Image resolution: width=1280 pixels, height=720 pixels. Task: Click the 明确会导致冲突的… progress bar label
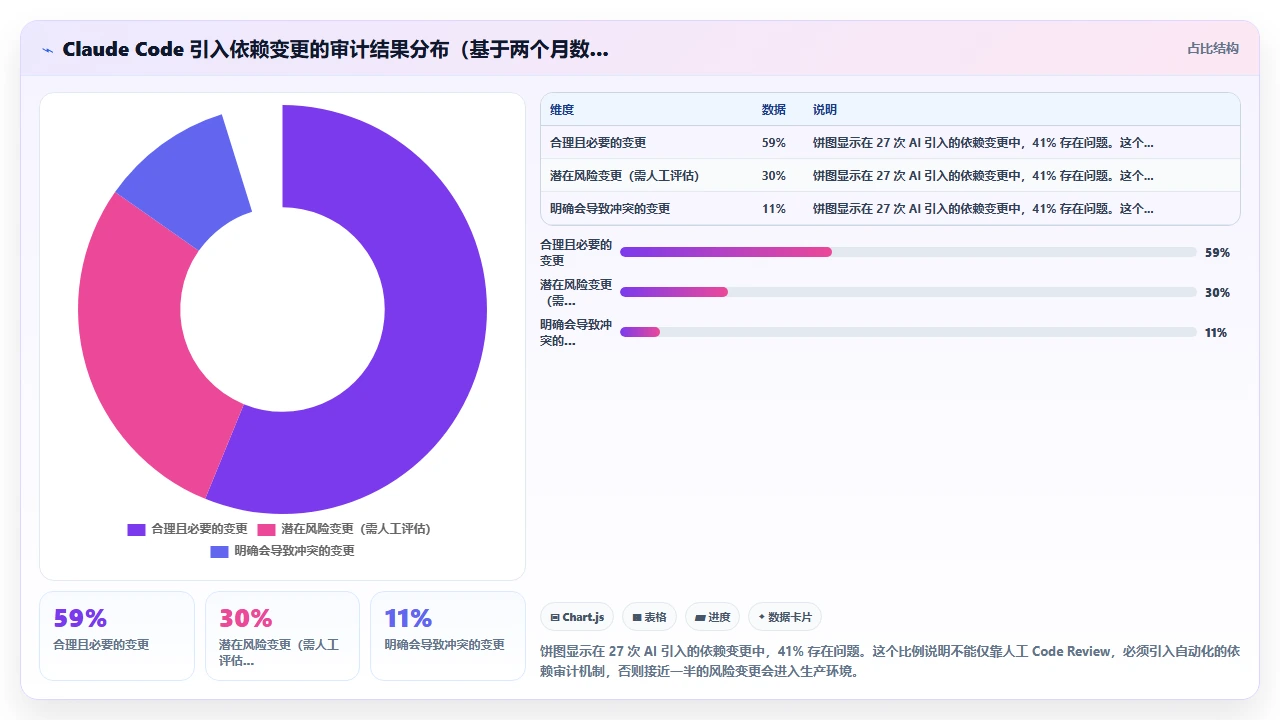(x=576, y=332)
